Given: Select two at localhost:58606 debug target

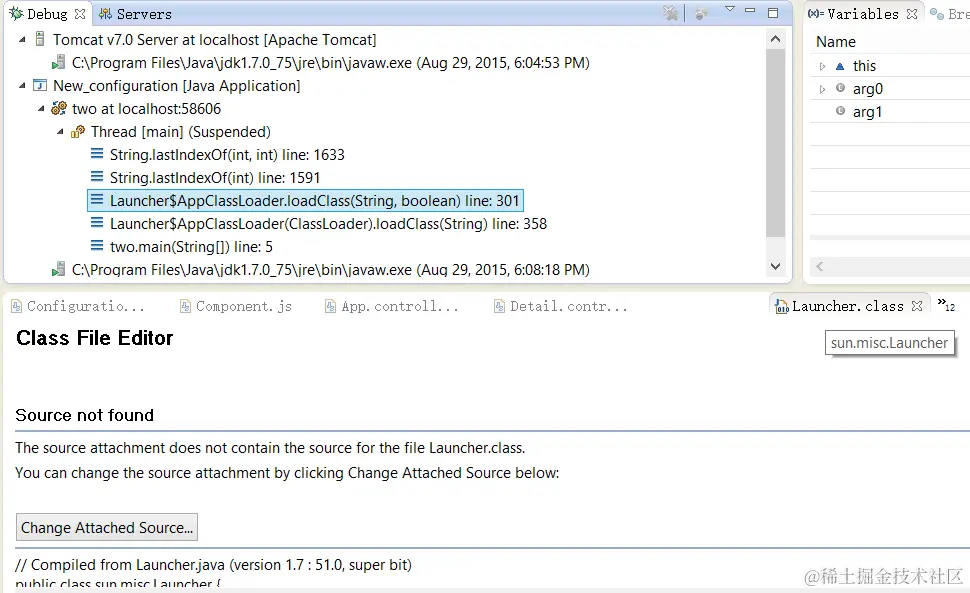Looking at the screenshot, I should [x=146, y=109].
